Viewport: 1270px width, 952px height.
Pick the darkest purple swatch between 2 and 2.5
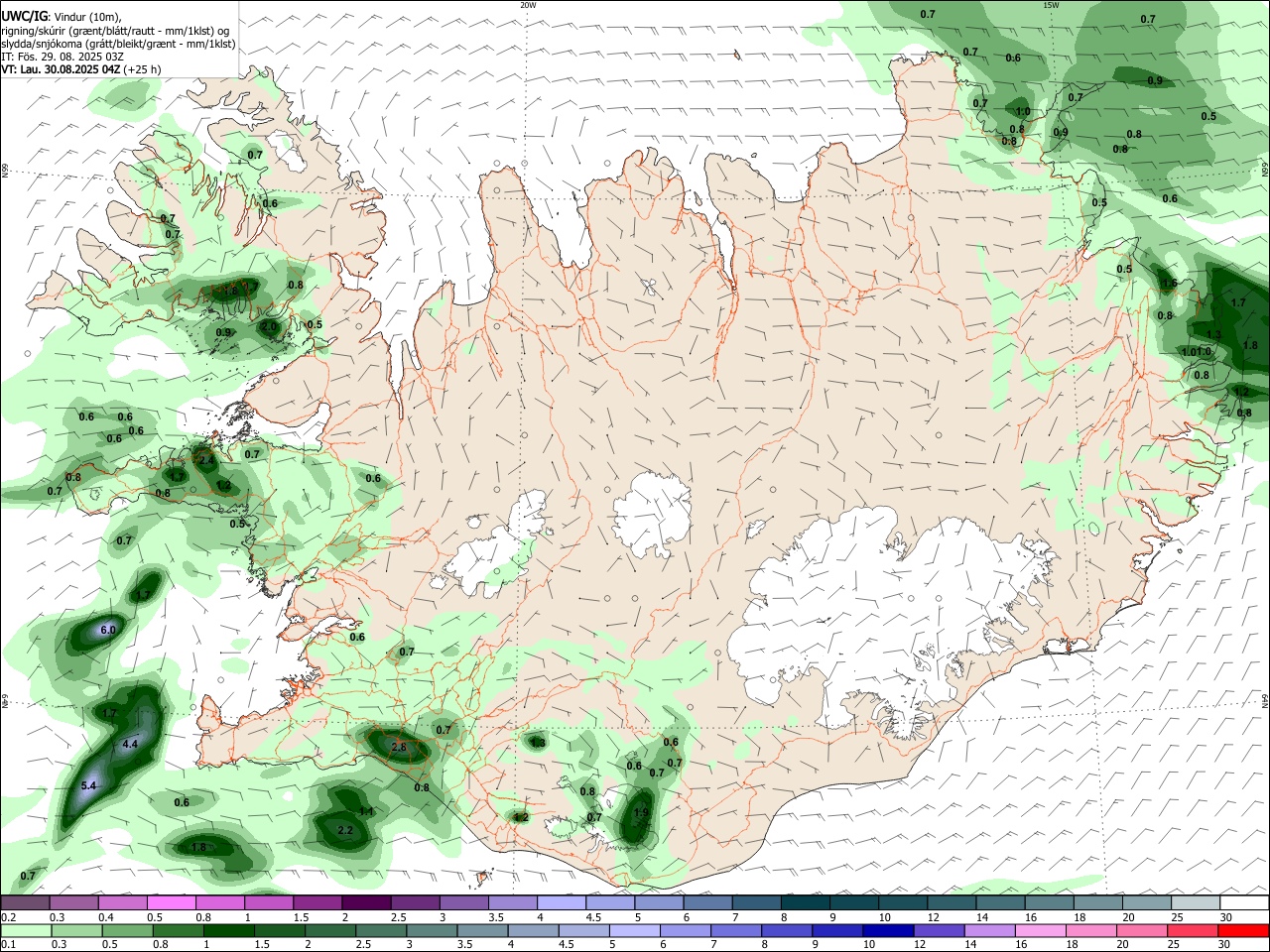(x=366, y=902)
